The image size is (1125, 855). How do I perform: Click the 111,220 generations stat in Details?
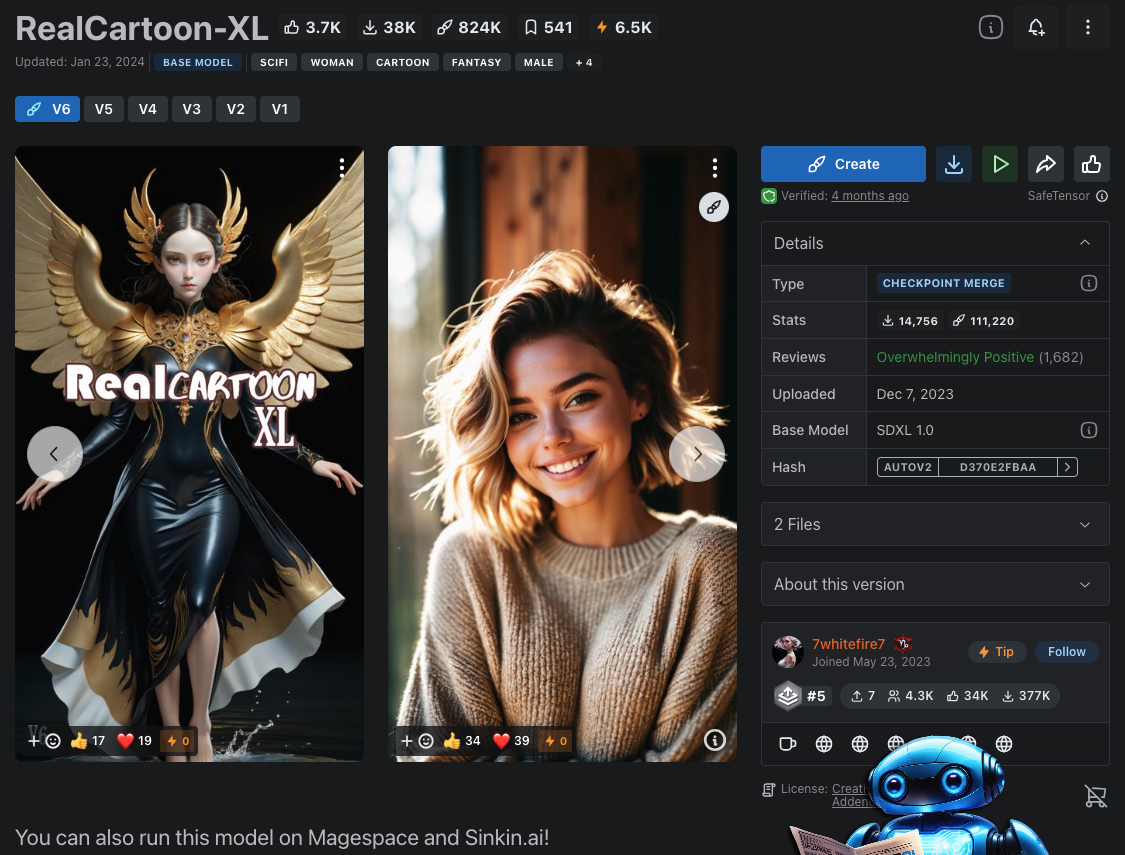click(x=983, y=321)
